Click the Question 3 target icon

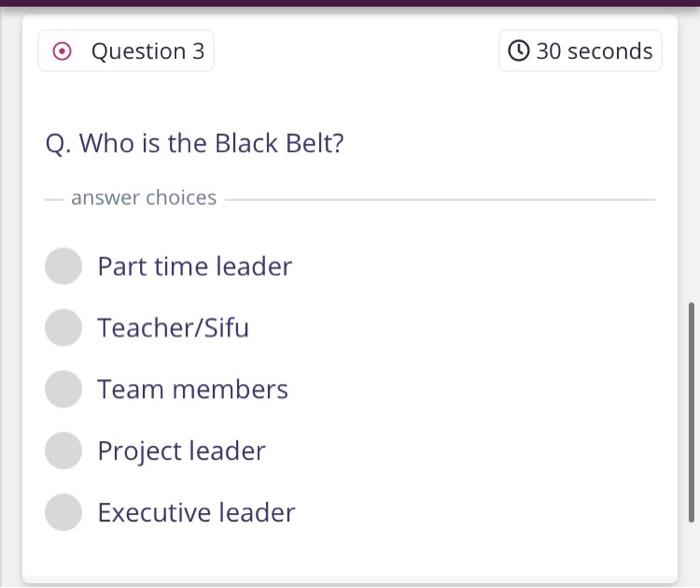tap(62, 51)
